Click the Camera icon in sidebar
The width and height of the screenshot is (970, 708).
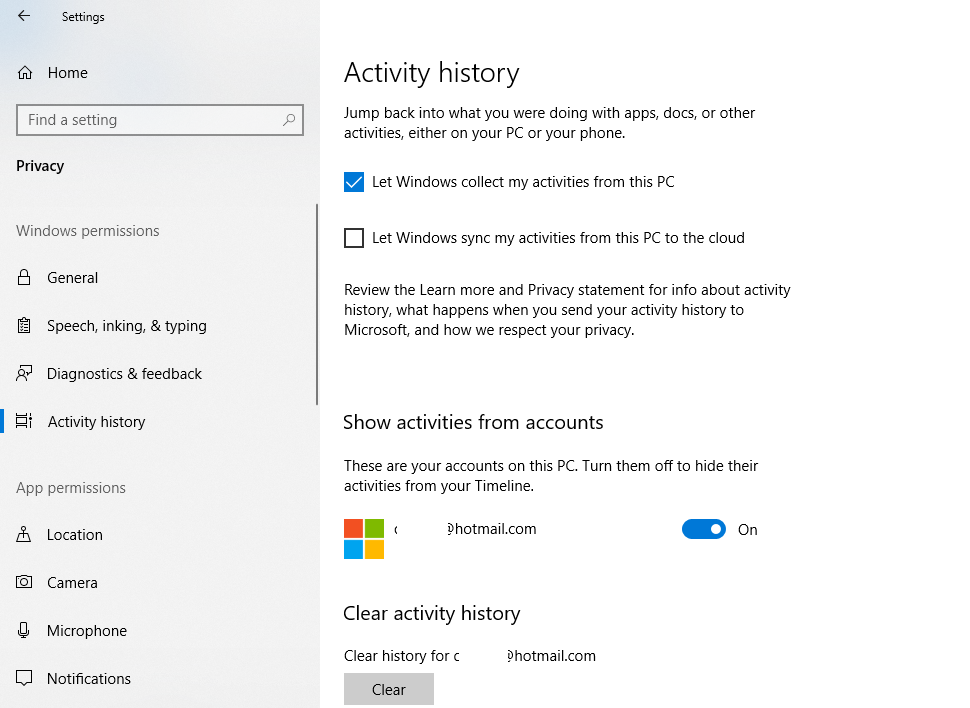(x=24, y=582)
